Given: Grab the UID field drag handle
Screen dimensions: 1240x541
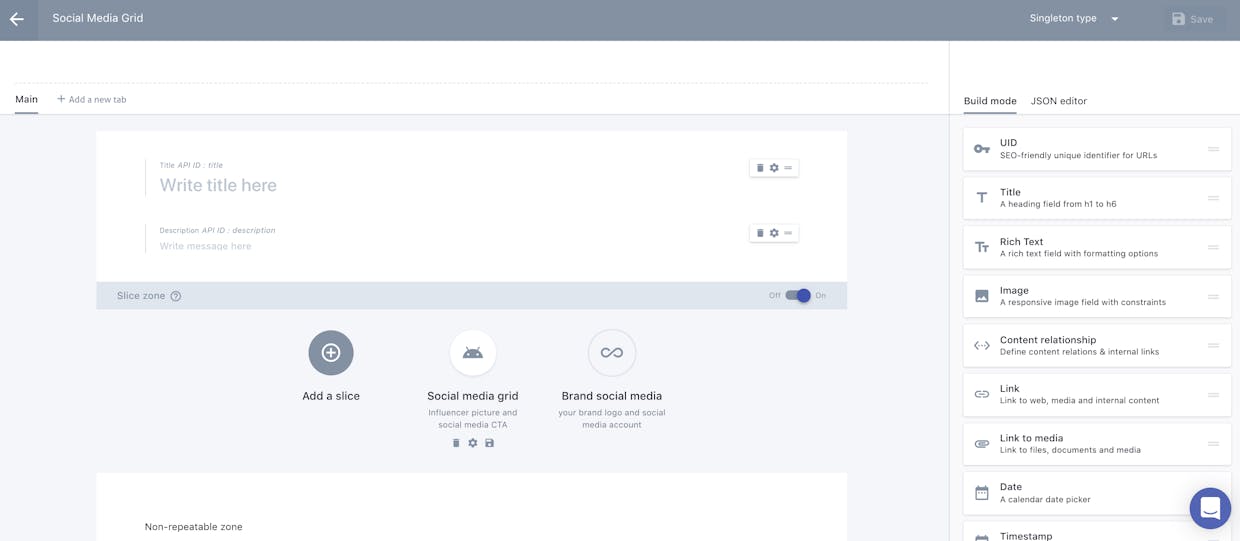Looking at the screenshot, I should [x=1213, y=149].
